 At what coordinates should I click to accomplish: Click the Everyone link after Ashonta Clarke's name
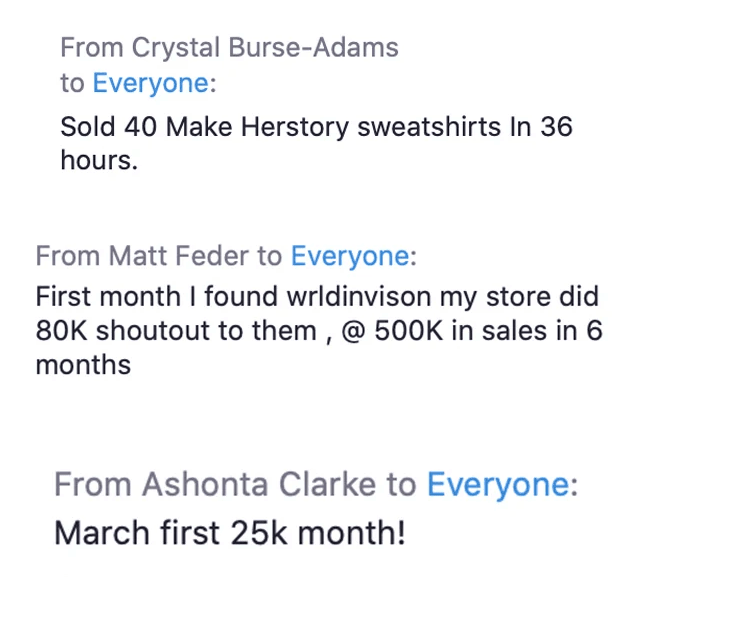click(497, 485)
